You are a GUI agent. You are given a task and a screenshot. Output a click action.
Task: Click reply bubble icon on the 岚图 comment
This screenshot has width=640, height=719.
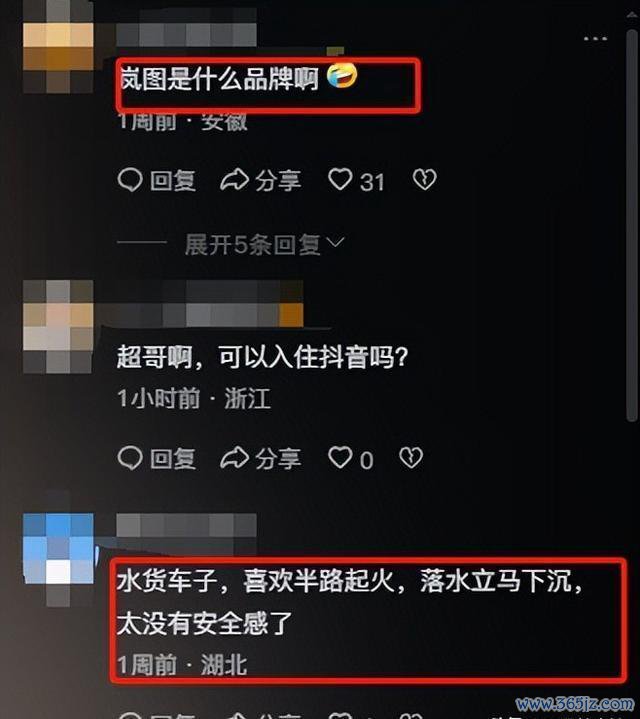click(x=130, y=180)
